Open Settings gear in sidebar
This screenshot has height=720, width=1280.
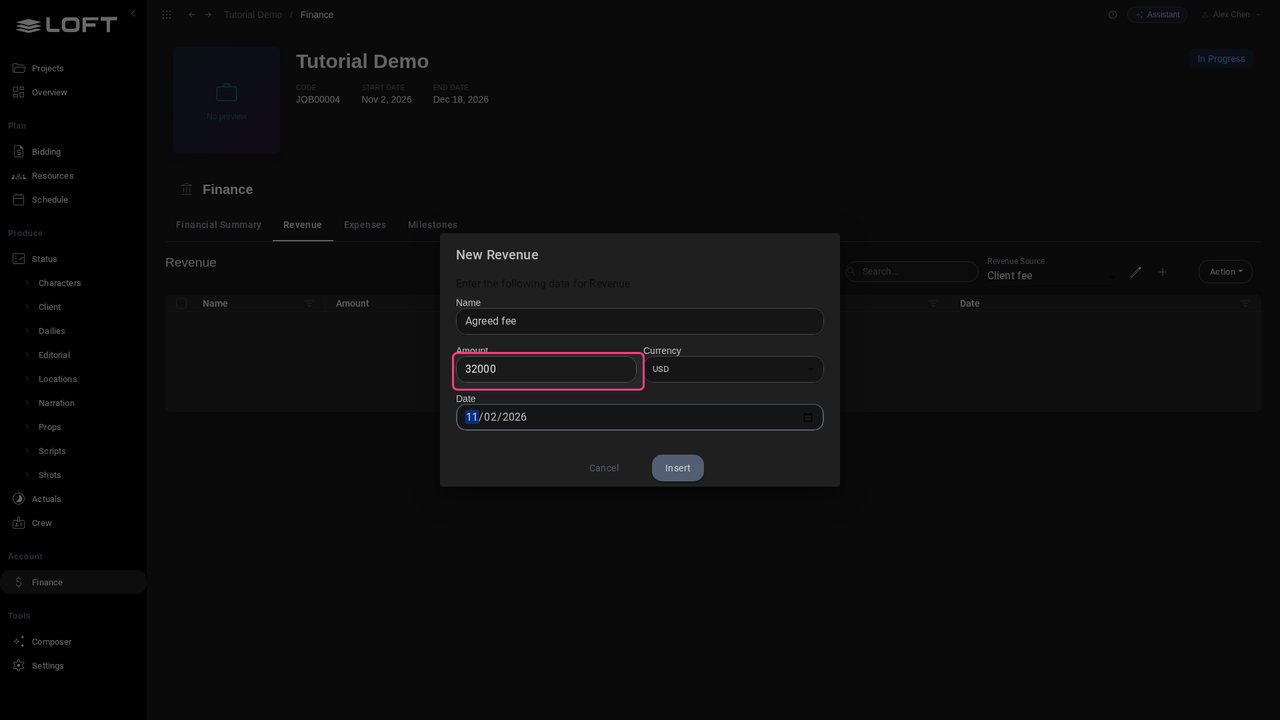47,666
